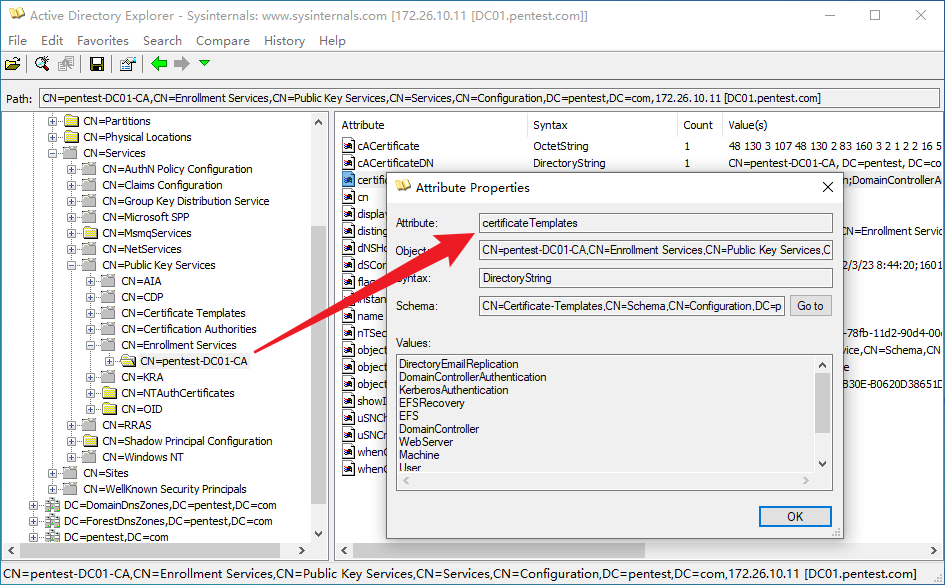Screen dimensions: 945x585
Task: Expand the CN=Certification Authorities node
Action: coord(90,329)
